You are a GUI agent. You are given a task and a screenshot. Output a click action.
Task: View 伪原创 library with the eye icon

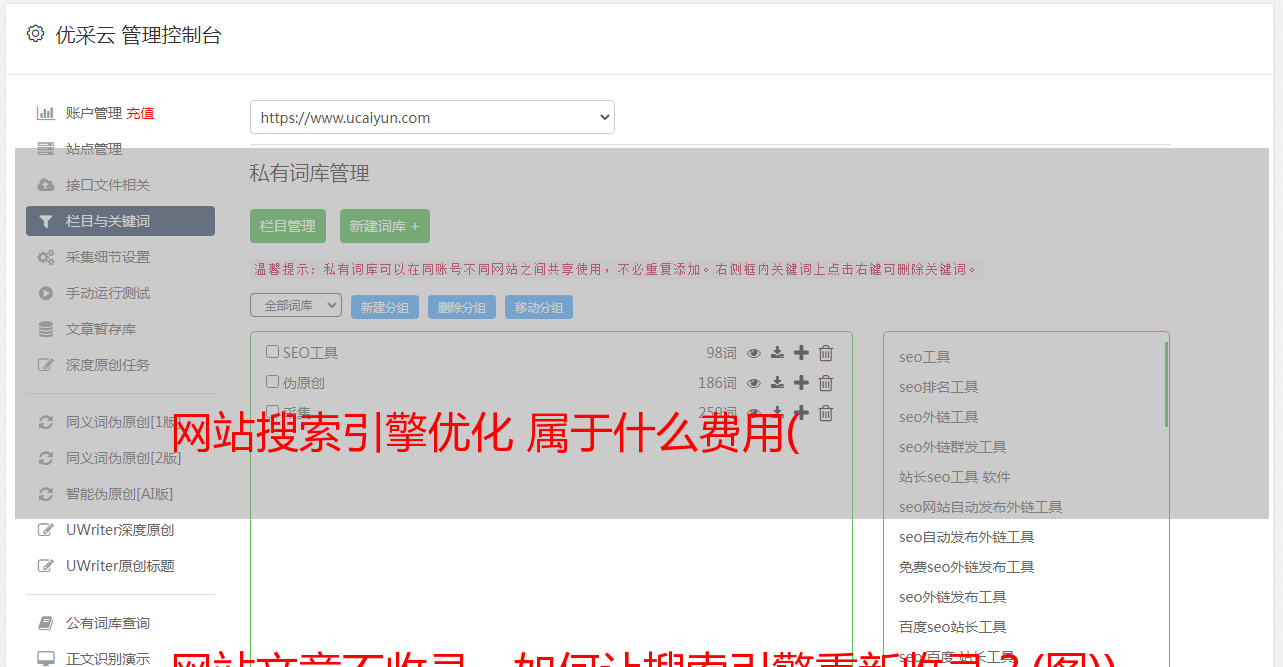point(754,383)
